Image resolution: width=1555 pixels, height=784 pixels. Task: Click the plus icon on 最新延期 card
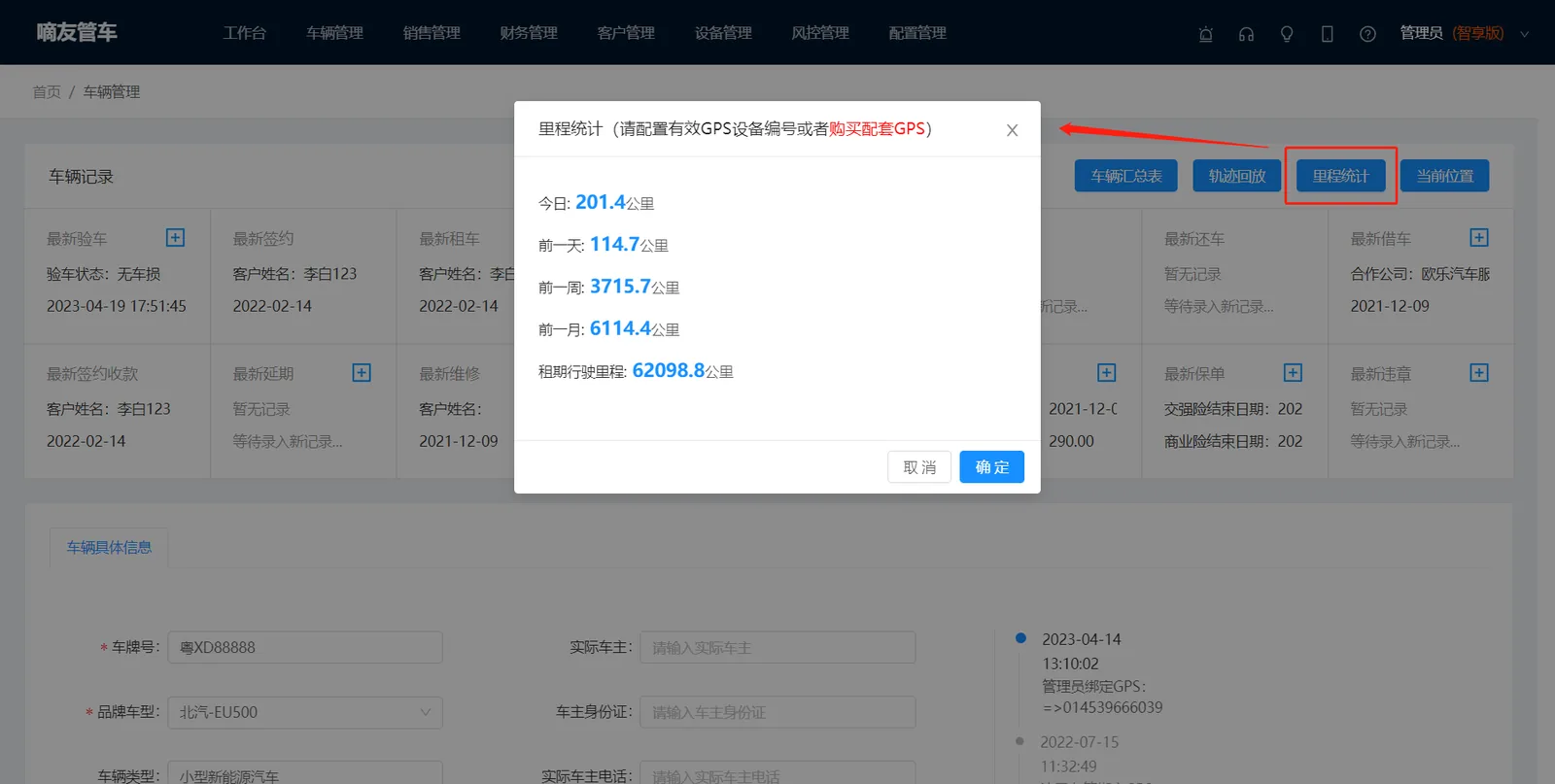[x=362, y=373]
